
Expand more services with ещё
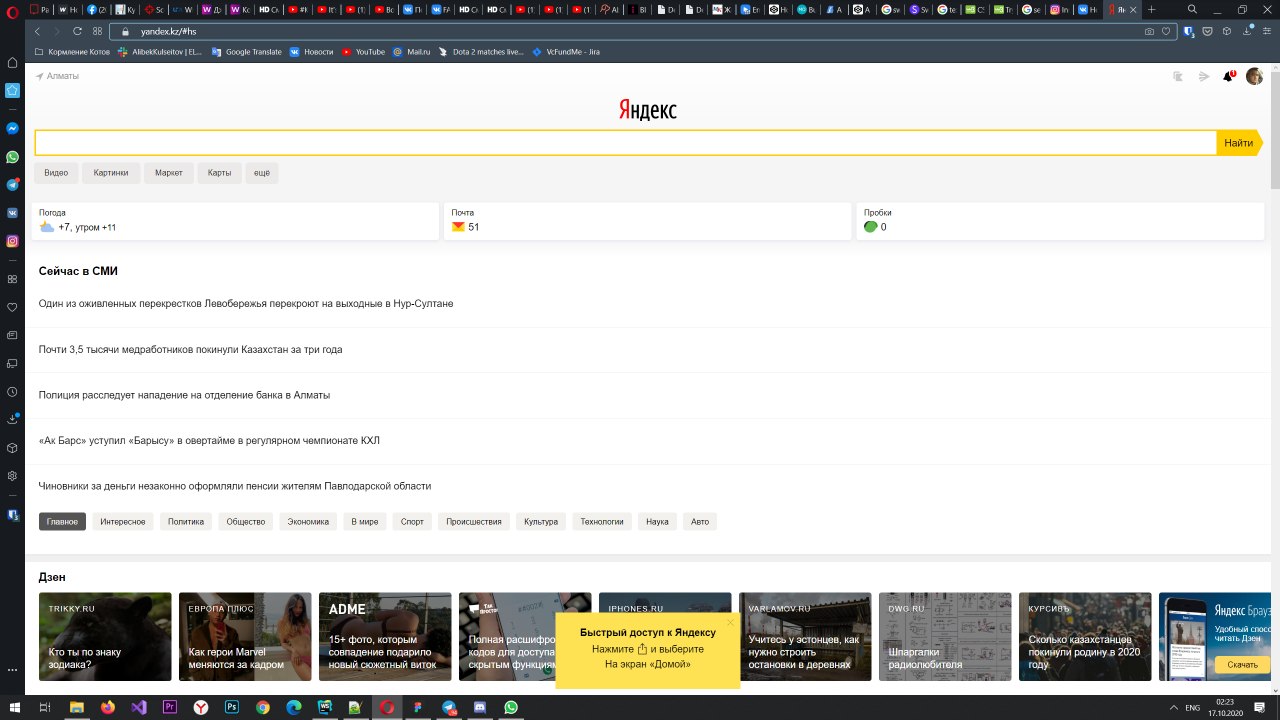point(262,173)
